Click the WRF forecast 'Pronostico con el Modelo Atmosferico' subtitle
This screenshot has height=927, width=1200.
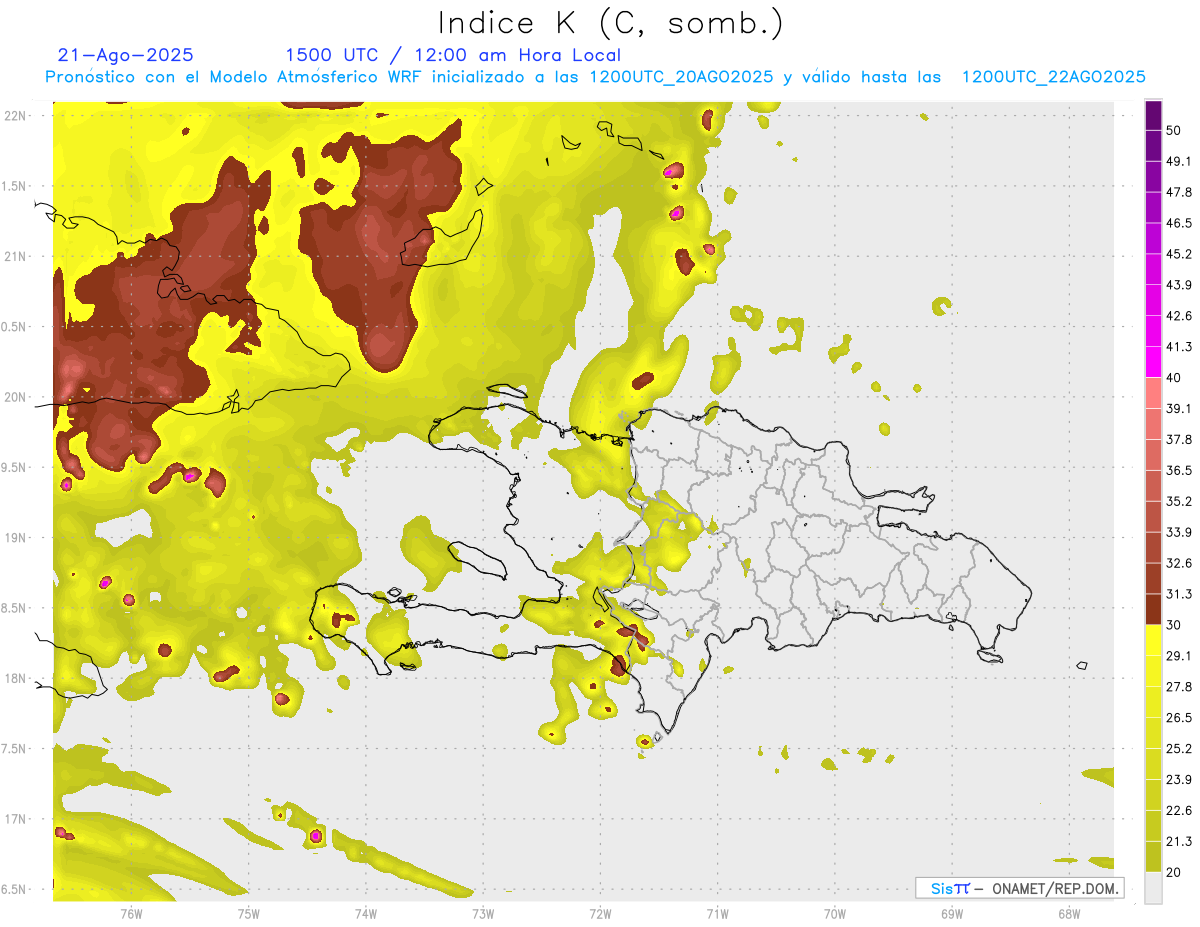pos(595,77)
